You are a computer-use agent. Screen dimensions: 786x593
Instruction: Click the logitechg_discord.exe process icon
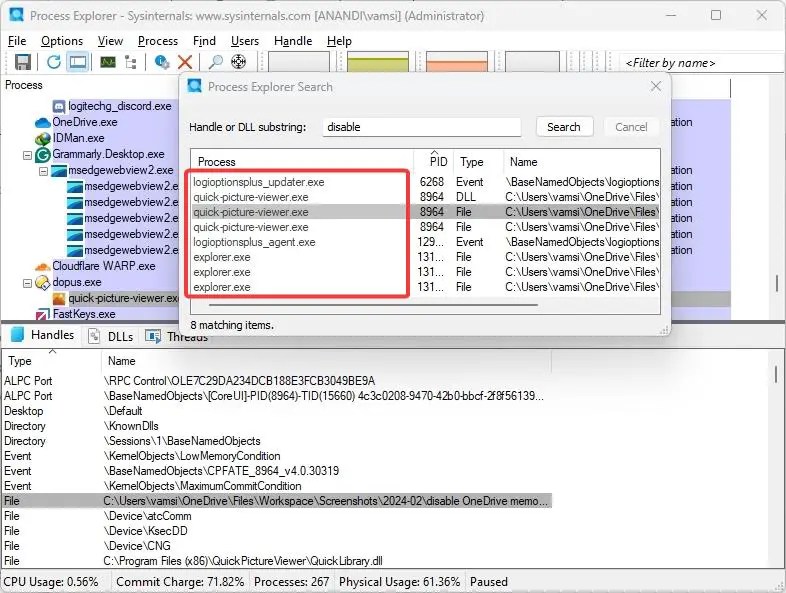(x=59, y=106)
